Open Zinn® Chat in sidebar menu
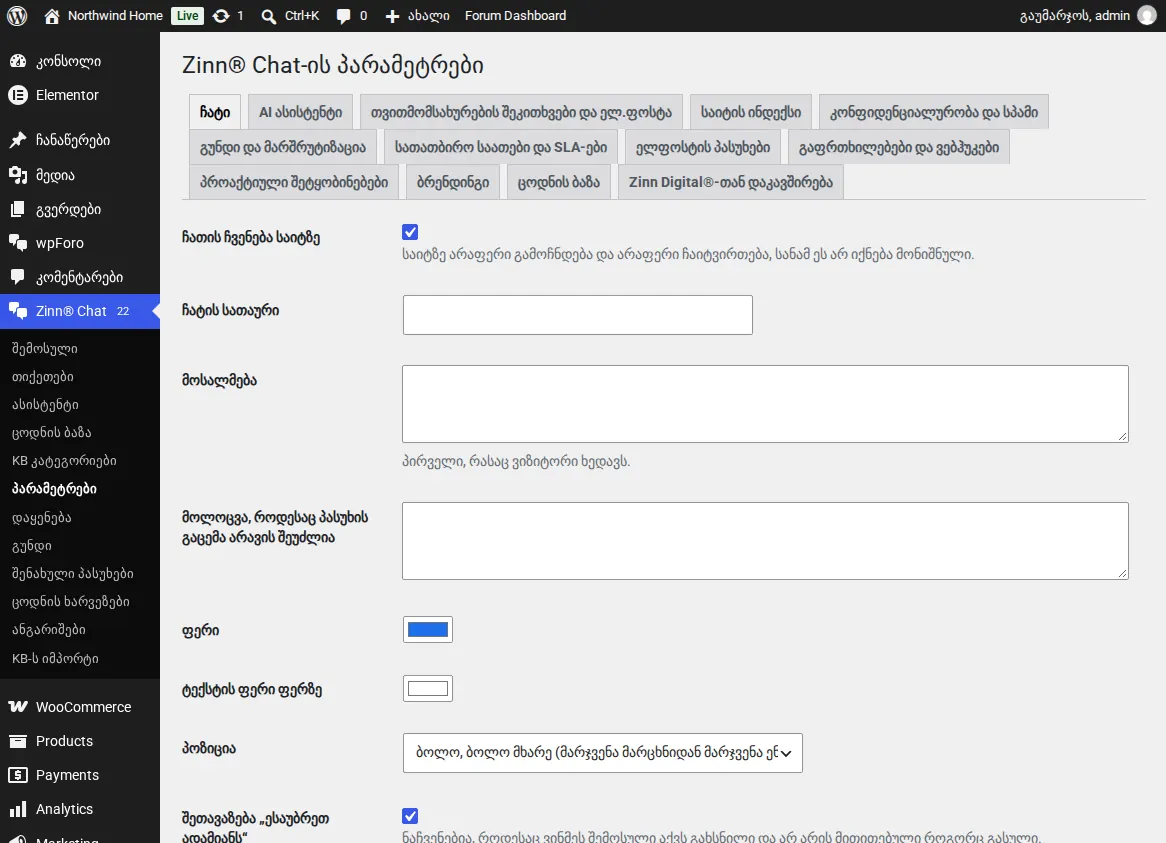Viewport: 1166px width, 843px height. 80,311
